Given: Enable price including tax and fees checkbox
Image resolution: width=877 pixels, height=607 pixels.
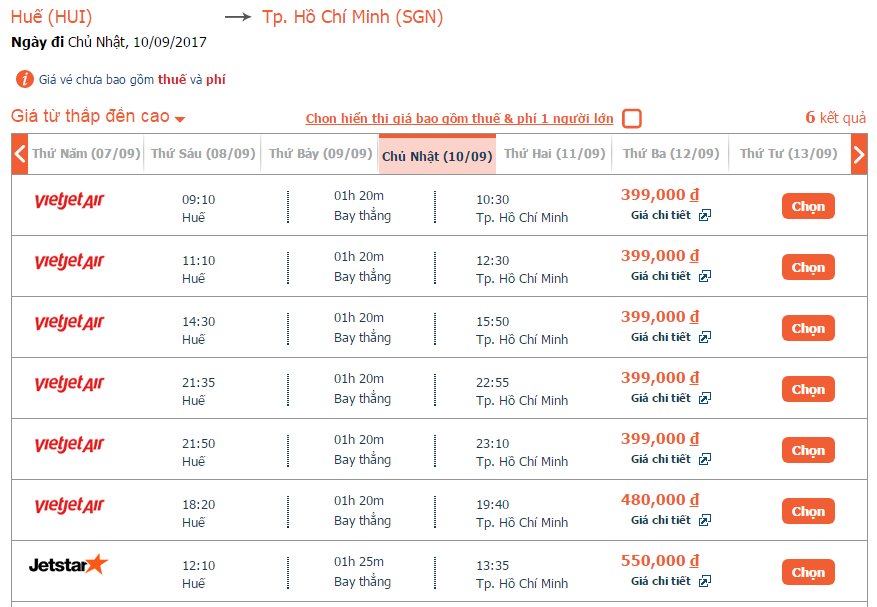Looking at the screenshot, I should (632, 119).
